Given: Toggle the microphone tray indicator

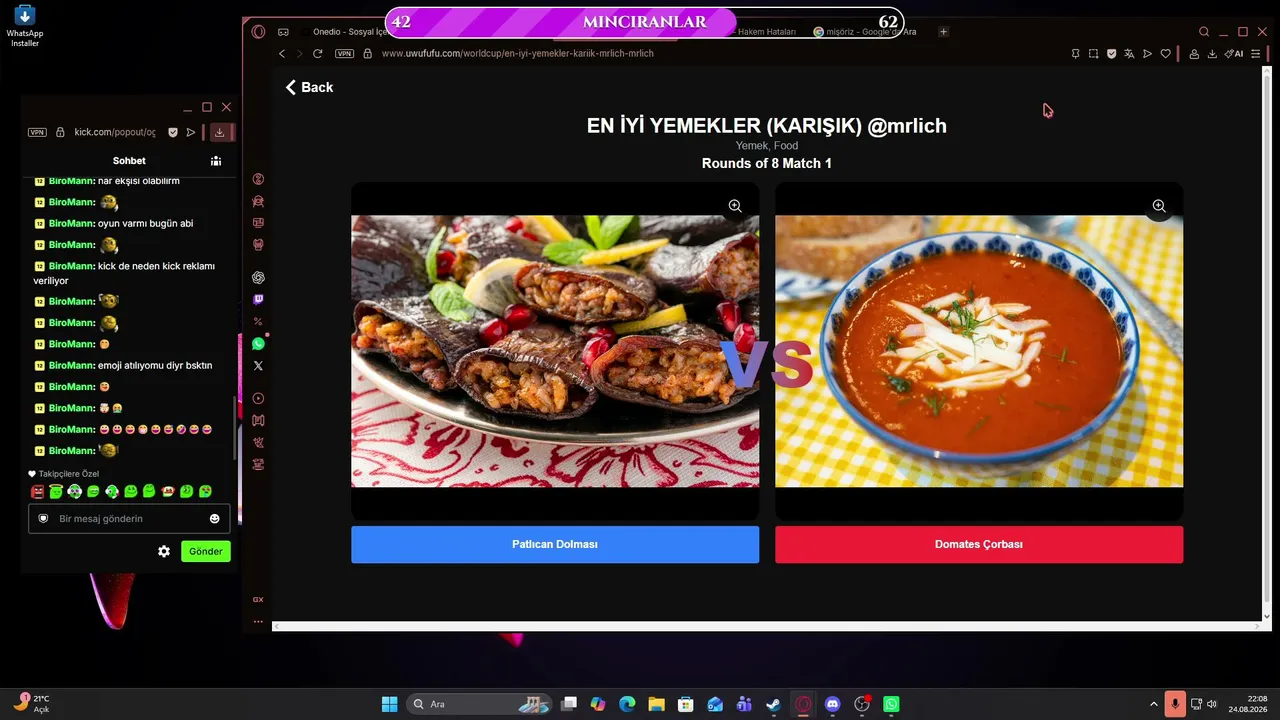Looking at the screenshot, I should pos(1175,704).
